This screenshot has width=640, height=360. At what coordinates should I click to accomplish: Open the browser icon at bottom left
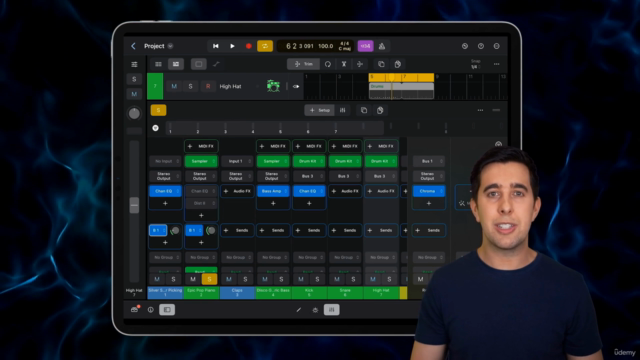tap(134, 310)
